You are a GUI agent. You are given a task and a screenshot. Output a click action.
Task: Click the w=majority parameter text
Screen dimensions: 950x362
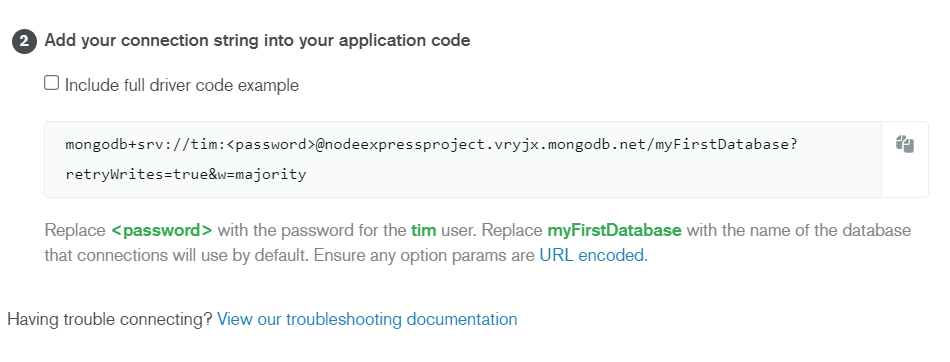click(x=262, y=175)
